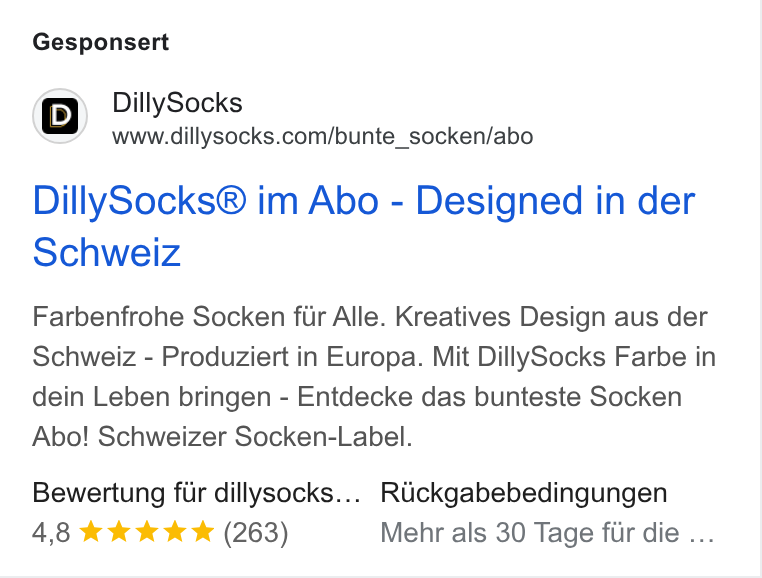The height and width of the screenshot is (578, 762).
Task: Open the (263) review count
Action: pyautogui.click(x=256, y=532)
